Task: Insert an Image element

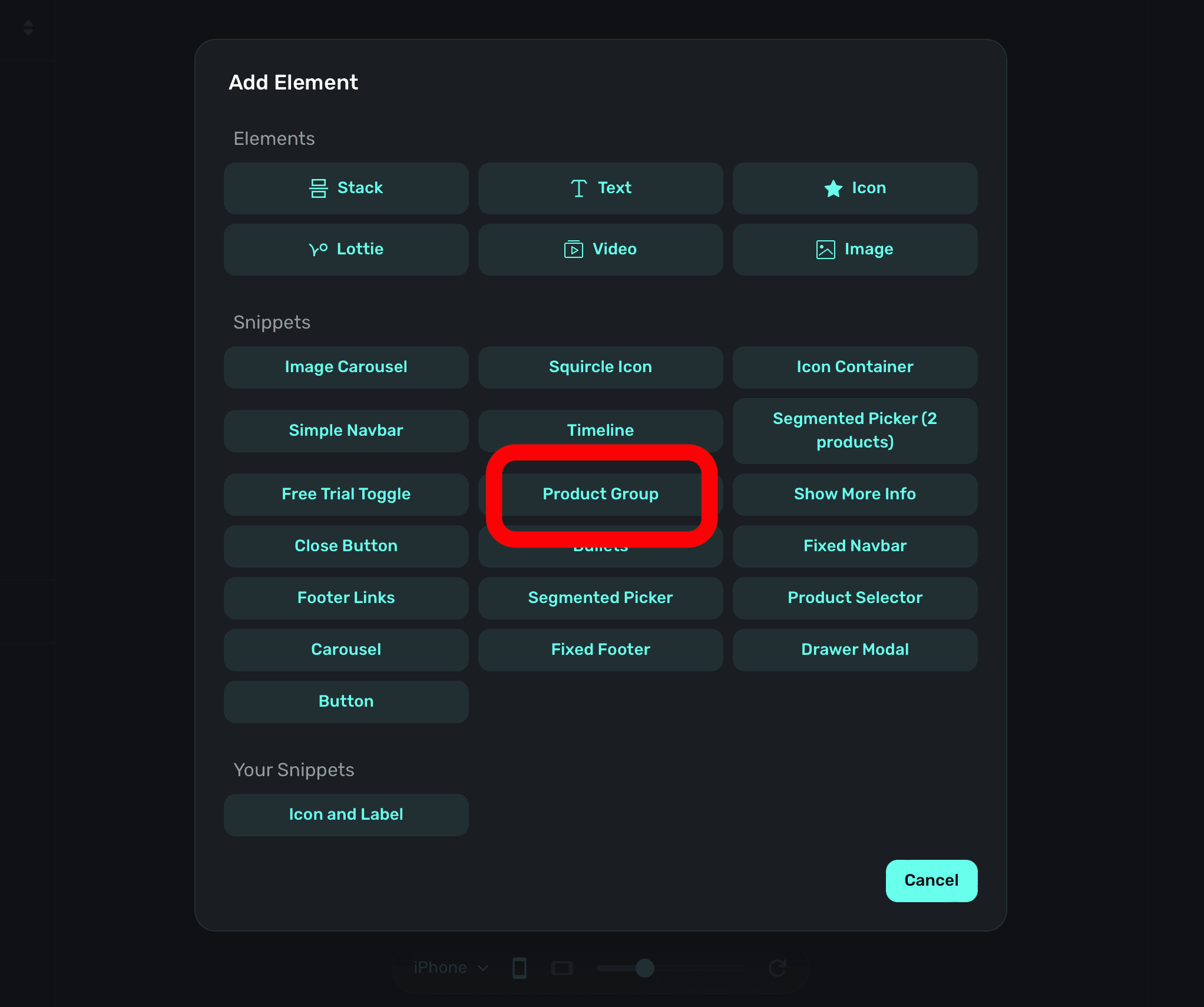Action: pos(855,249)
